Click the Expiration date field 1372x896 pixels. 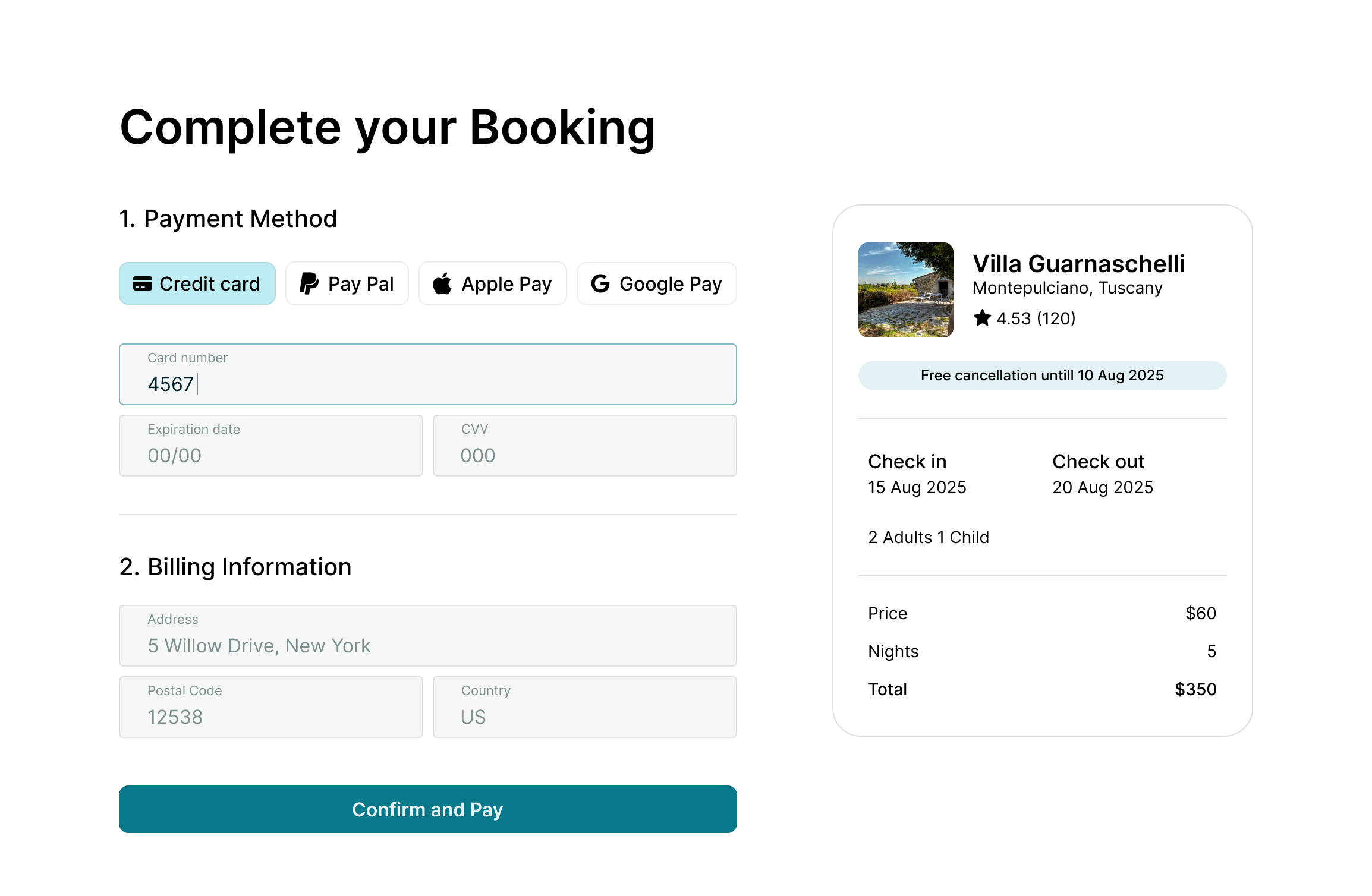[x=271, y=447]
